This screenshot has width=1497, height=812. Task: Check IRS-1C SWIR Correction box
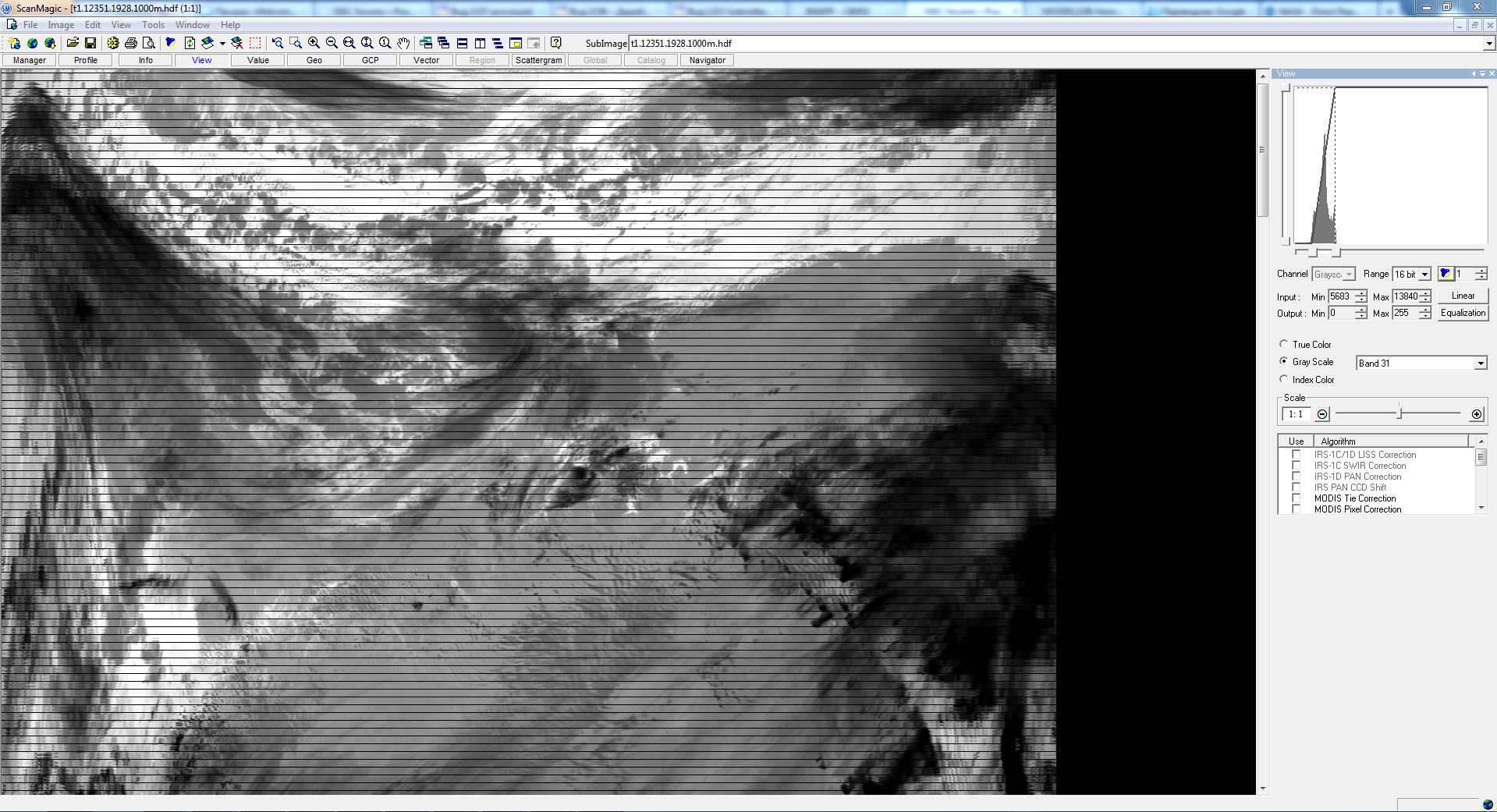click(x=1297, y=466)
